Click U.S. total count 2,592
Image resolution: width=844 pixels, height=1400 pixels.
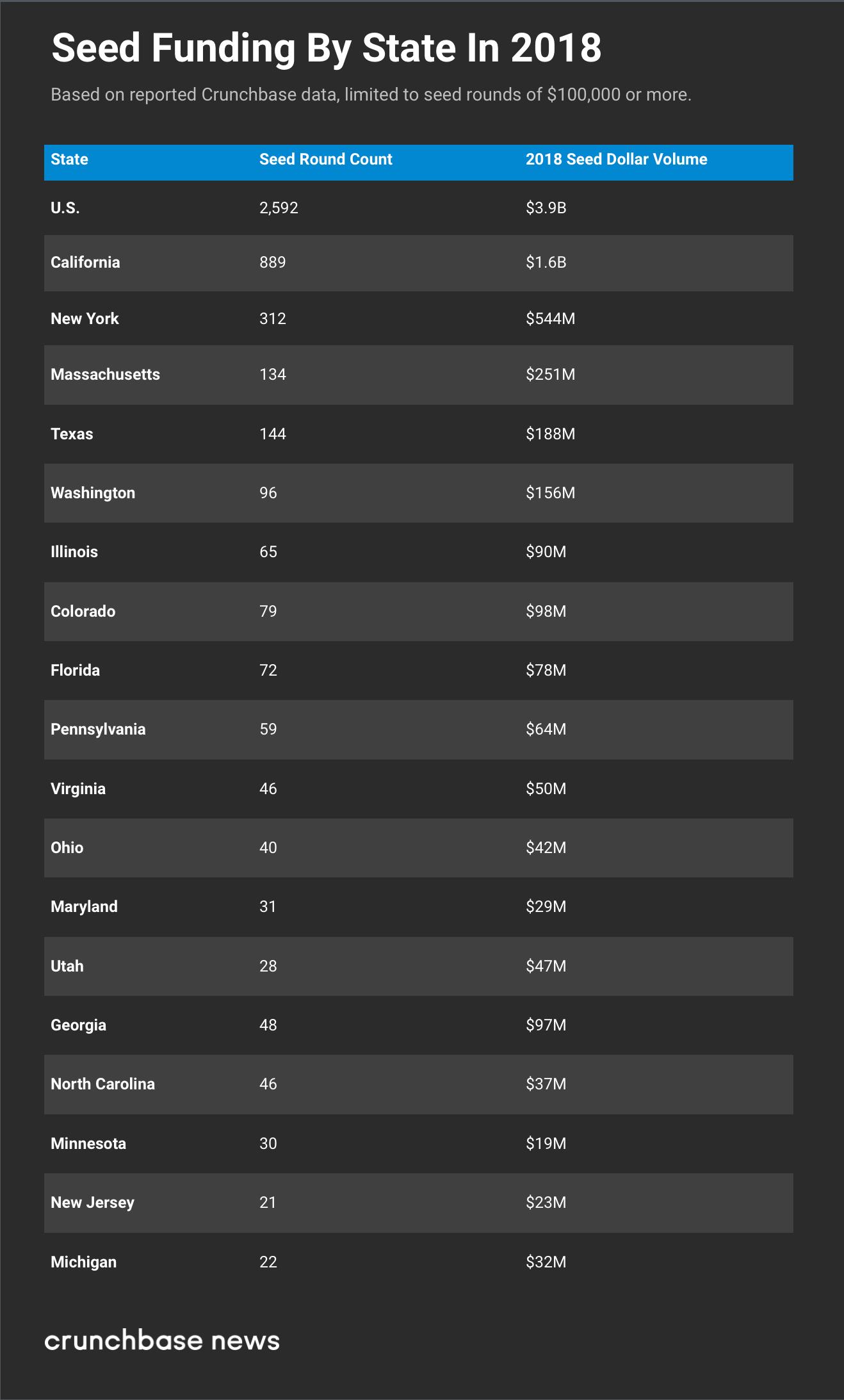279,208
